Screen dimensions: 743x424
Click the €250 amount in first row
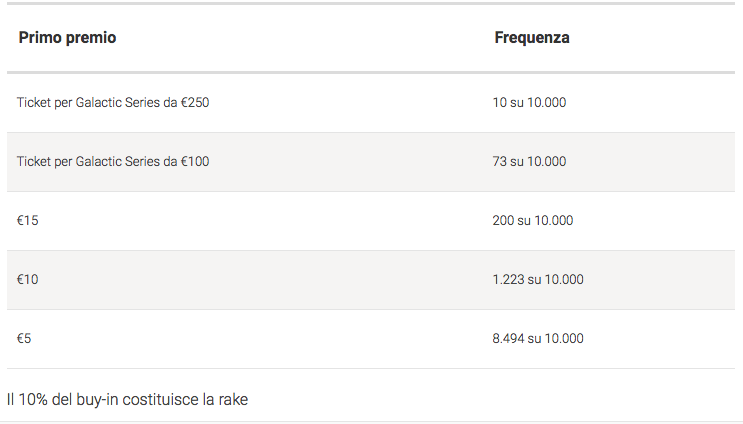[x=195, y=102]
